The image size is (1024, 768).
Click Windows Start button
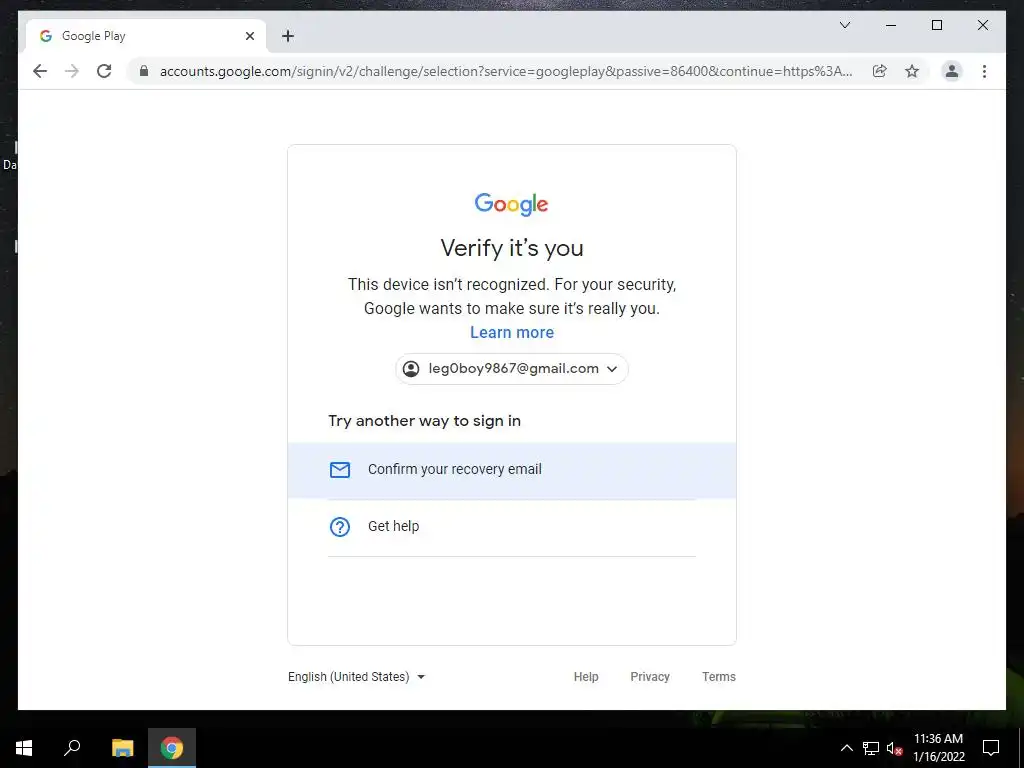[24, 748]
